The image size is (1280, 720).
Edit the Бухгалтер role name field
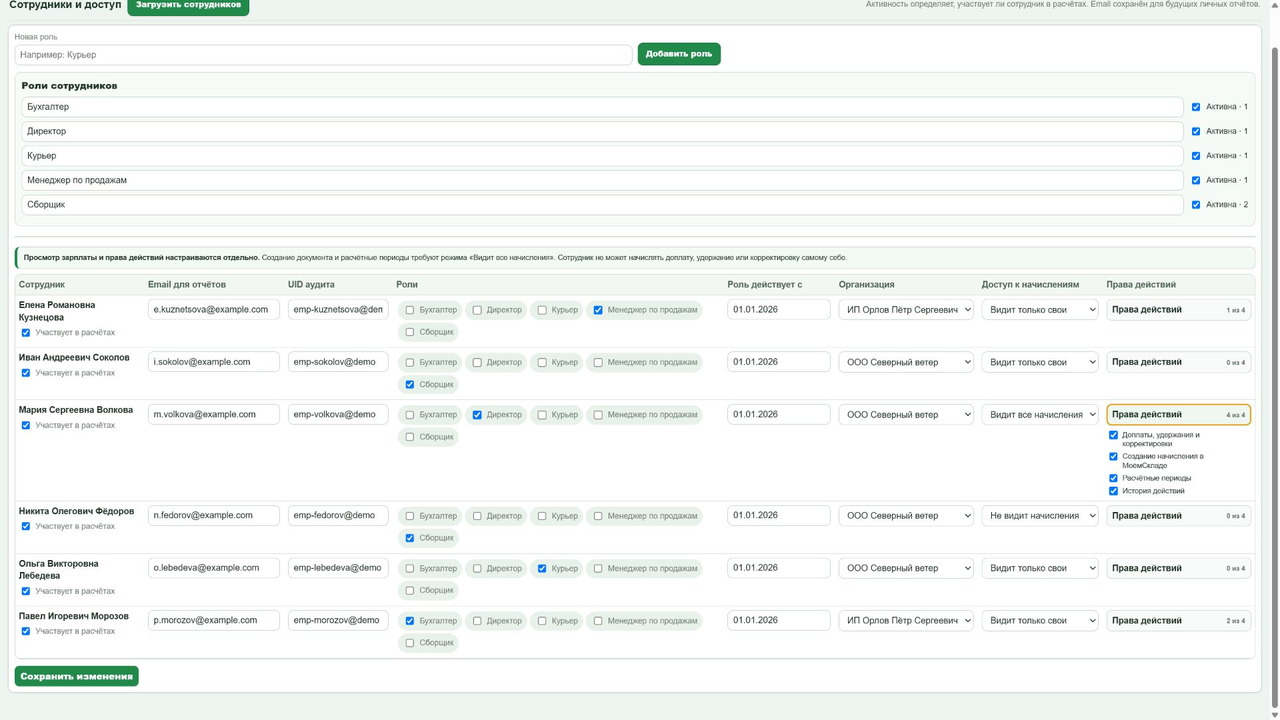pos(603,107)
